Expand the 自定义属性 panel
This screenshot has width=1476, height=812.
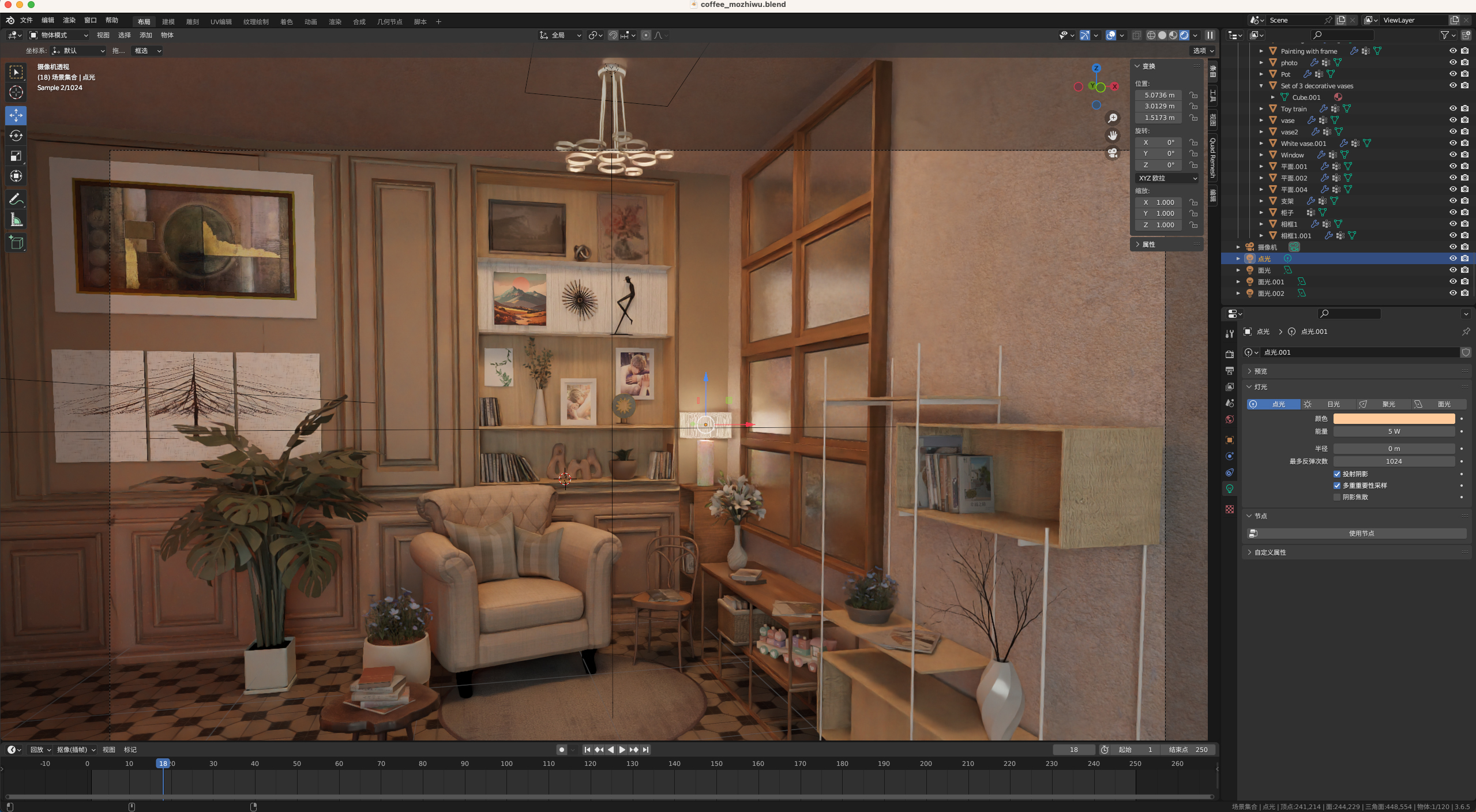coord(1270,552)
